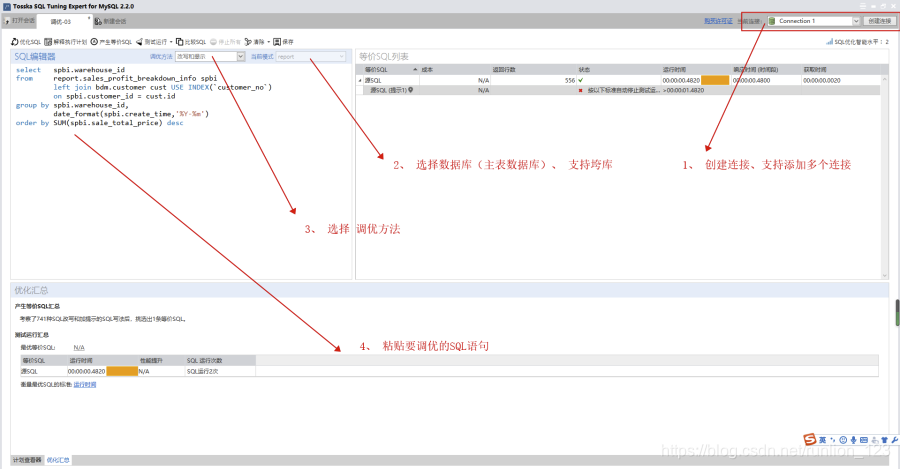
Task: Click the IME keyboard icon
Action: coord(864,440)
